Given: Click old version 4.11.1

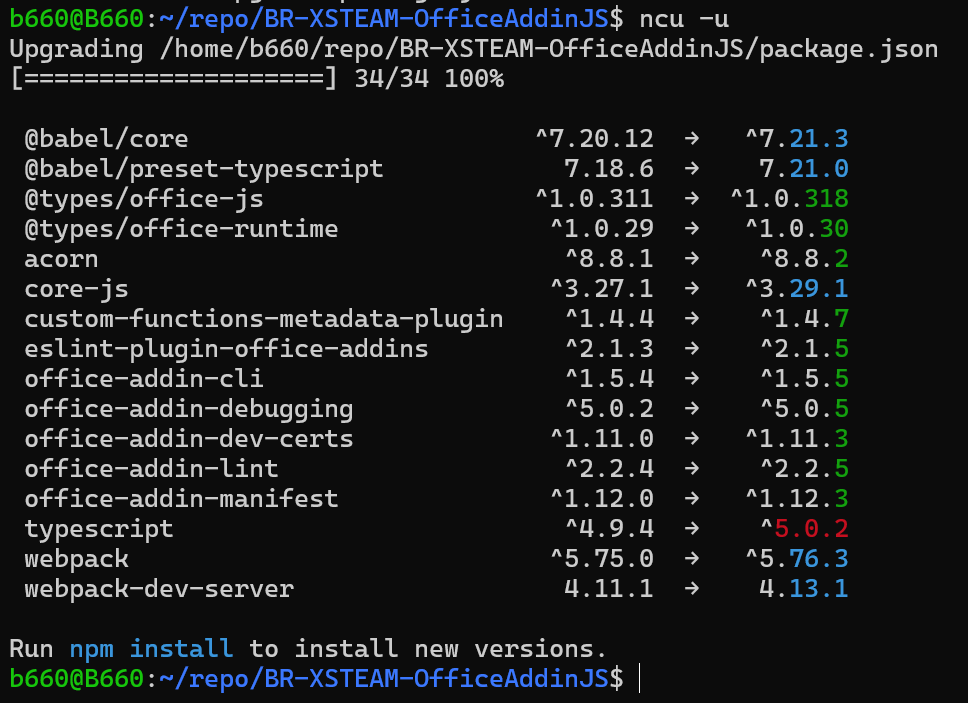Looking at the screenshot, I should click(609, 589).
